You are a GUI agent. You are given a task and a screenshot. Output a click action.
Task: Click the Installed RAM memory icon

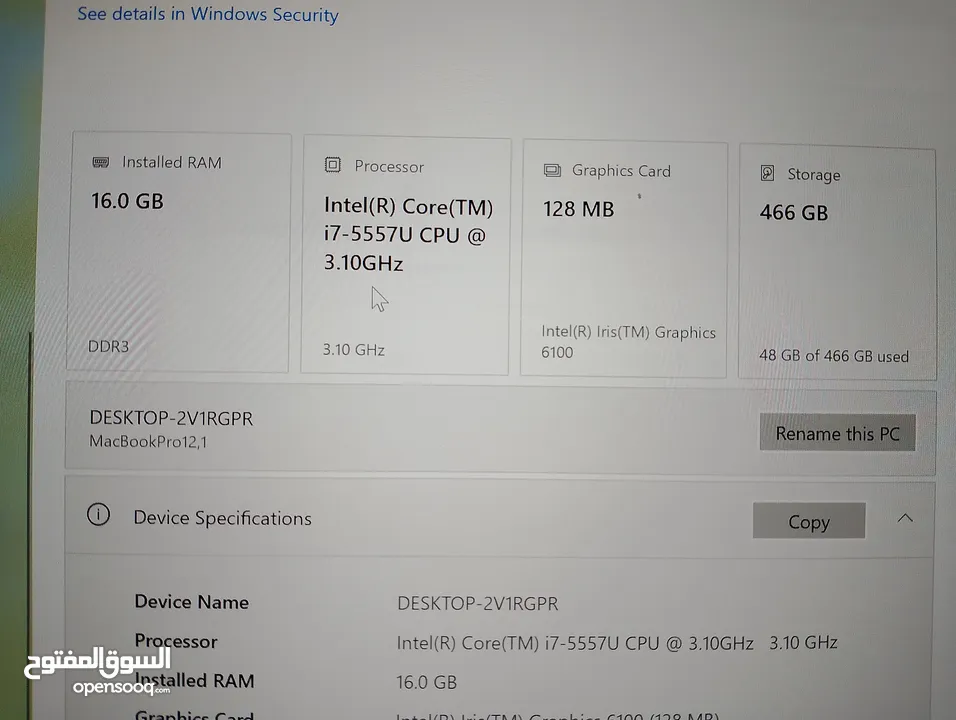(x=101, y=162)
